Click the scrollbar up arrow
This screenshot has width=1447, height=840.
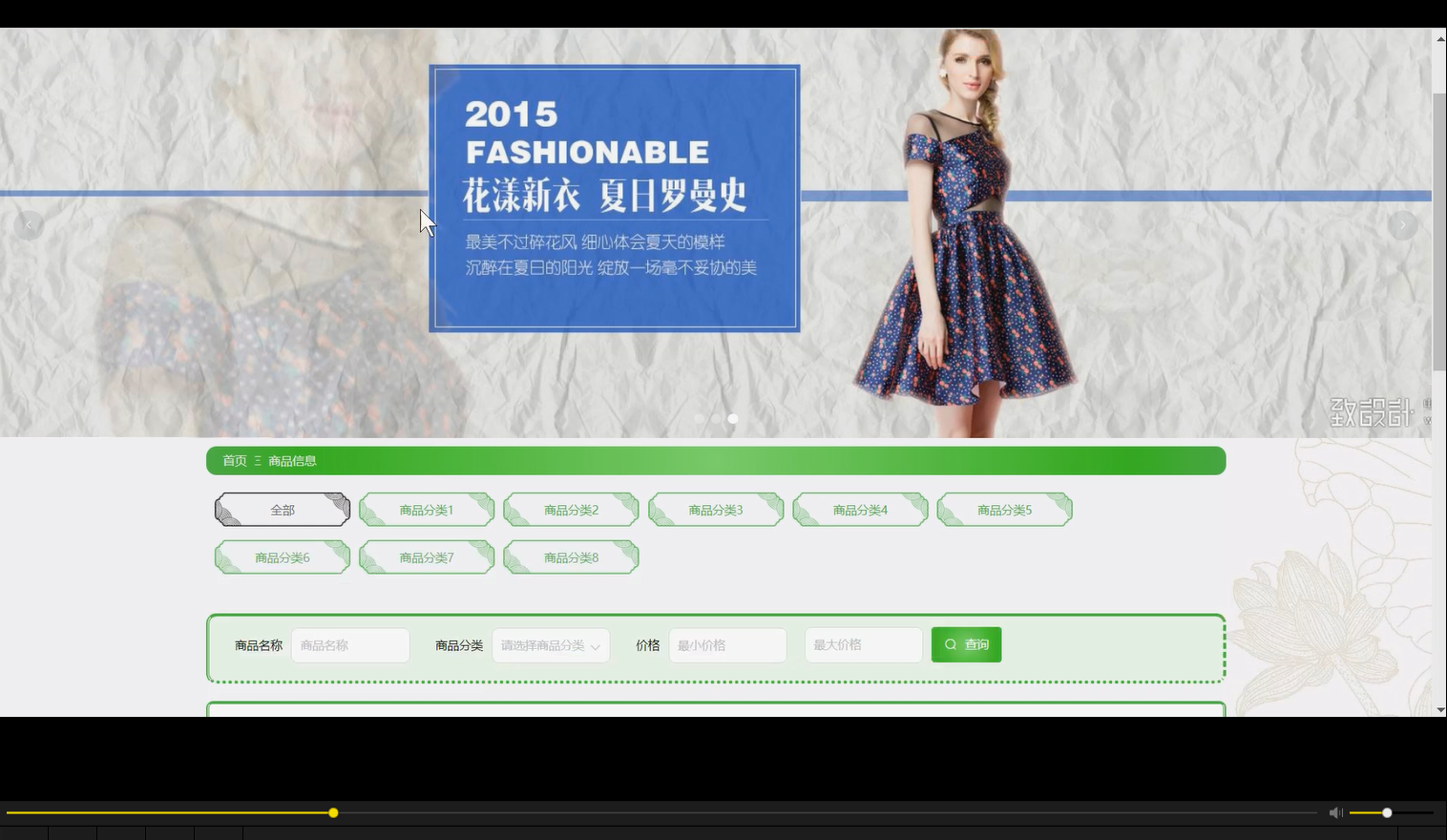click(1438, 38)
